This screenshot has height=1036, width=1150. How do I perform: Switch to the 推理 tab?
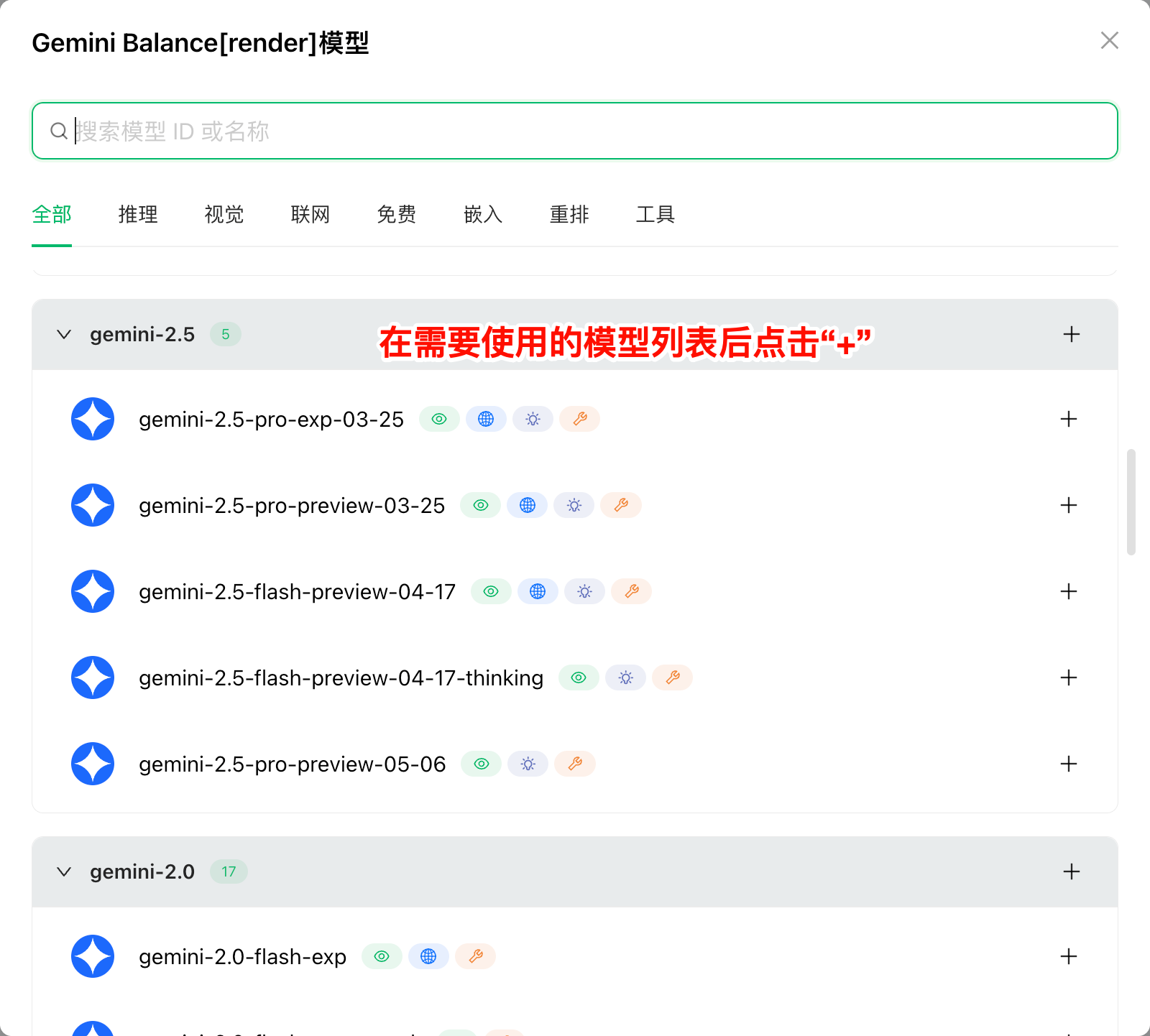coord(138,214)
